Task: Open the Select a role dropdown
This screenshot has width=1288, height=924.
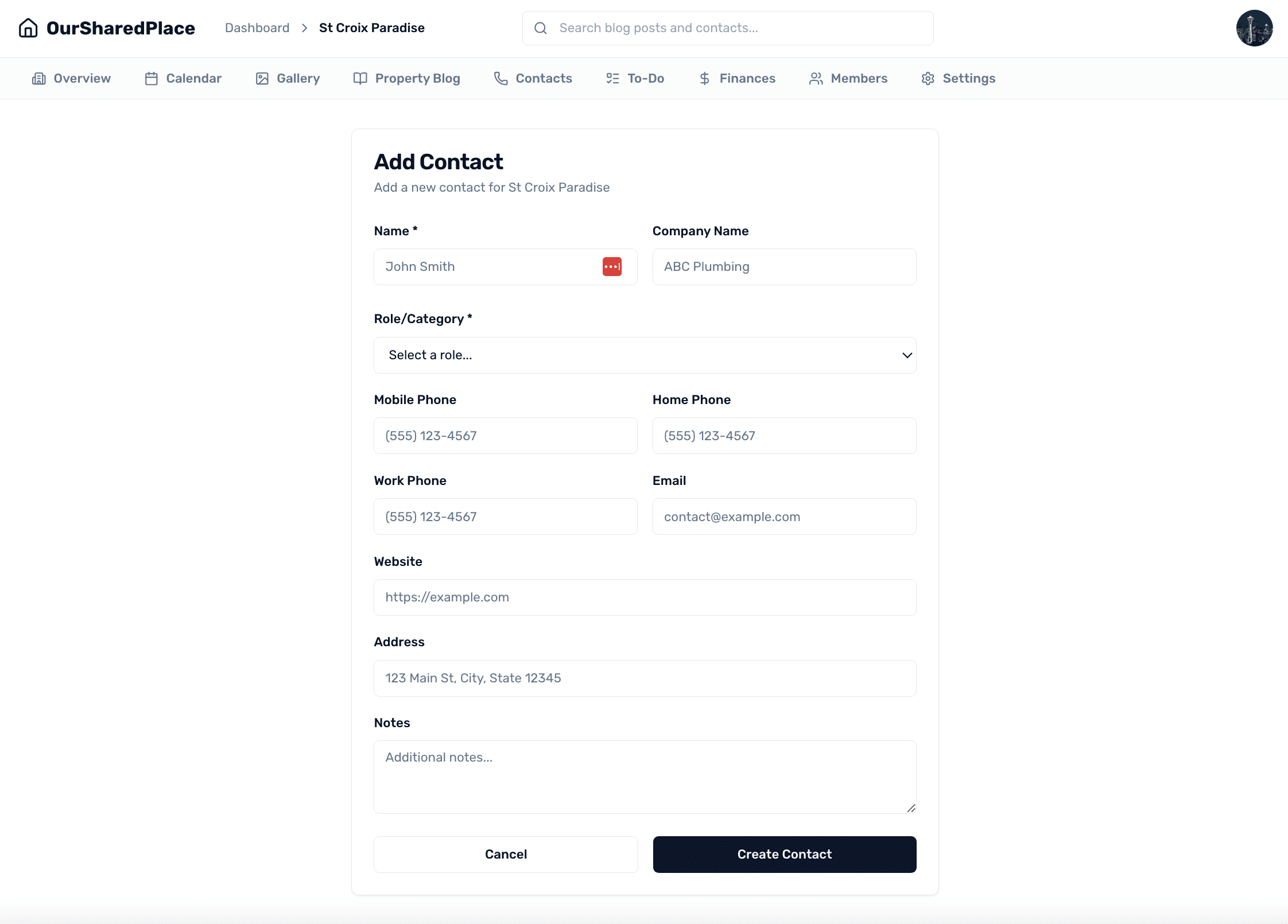Action: 645,355
